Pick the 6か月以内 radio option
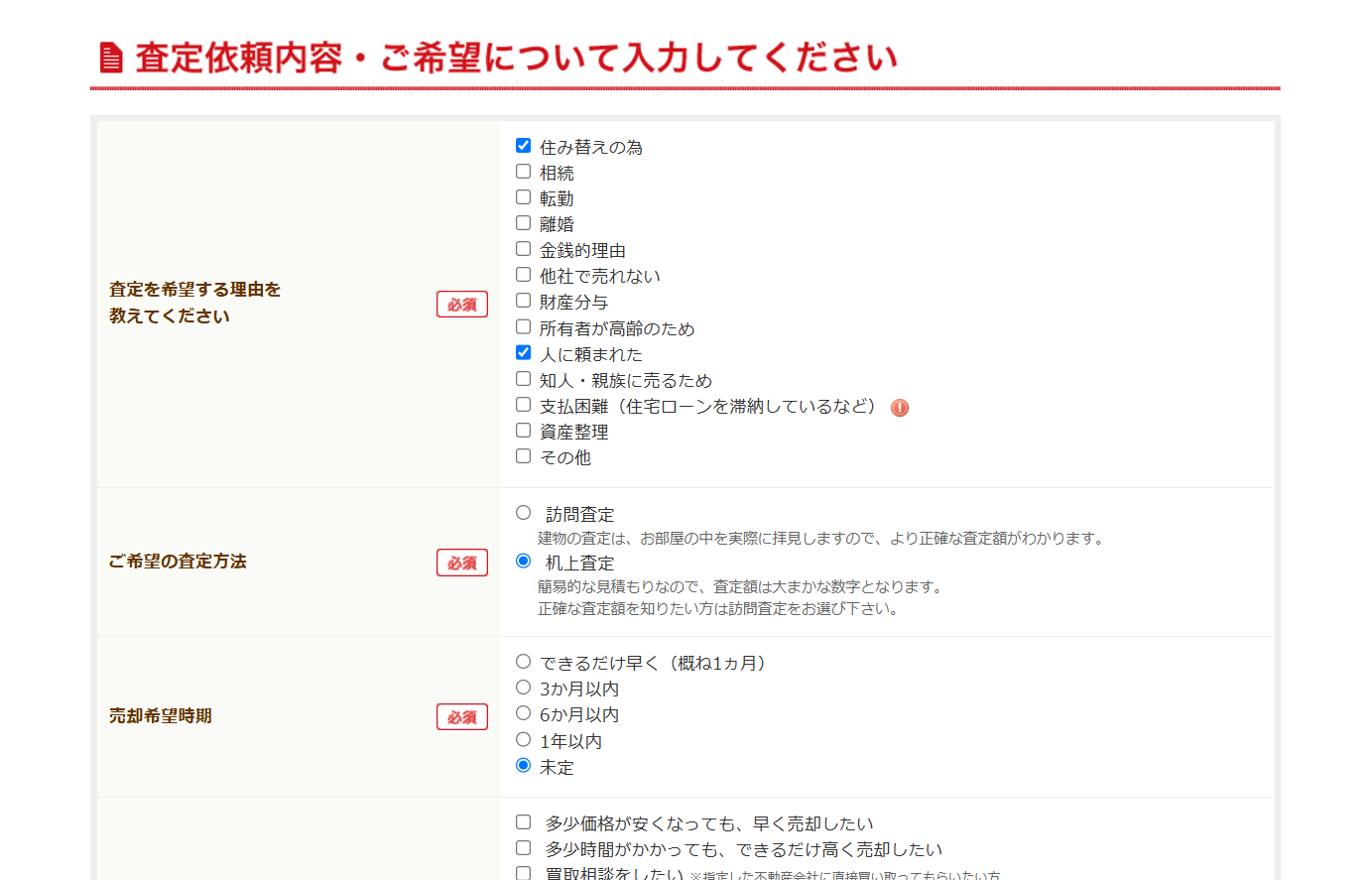Image resolution: width=1372 pixels, height=880 pixels. pos(523,713)
